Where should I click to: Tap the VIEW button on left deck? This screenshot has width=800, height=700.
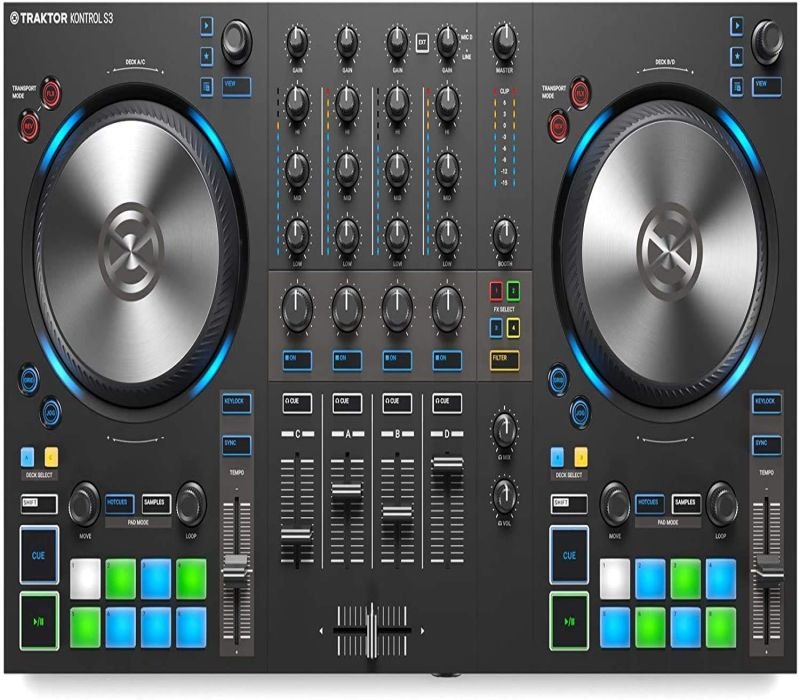coord(237,87)
